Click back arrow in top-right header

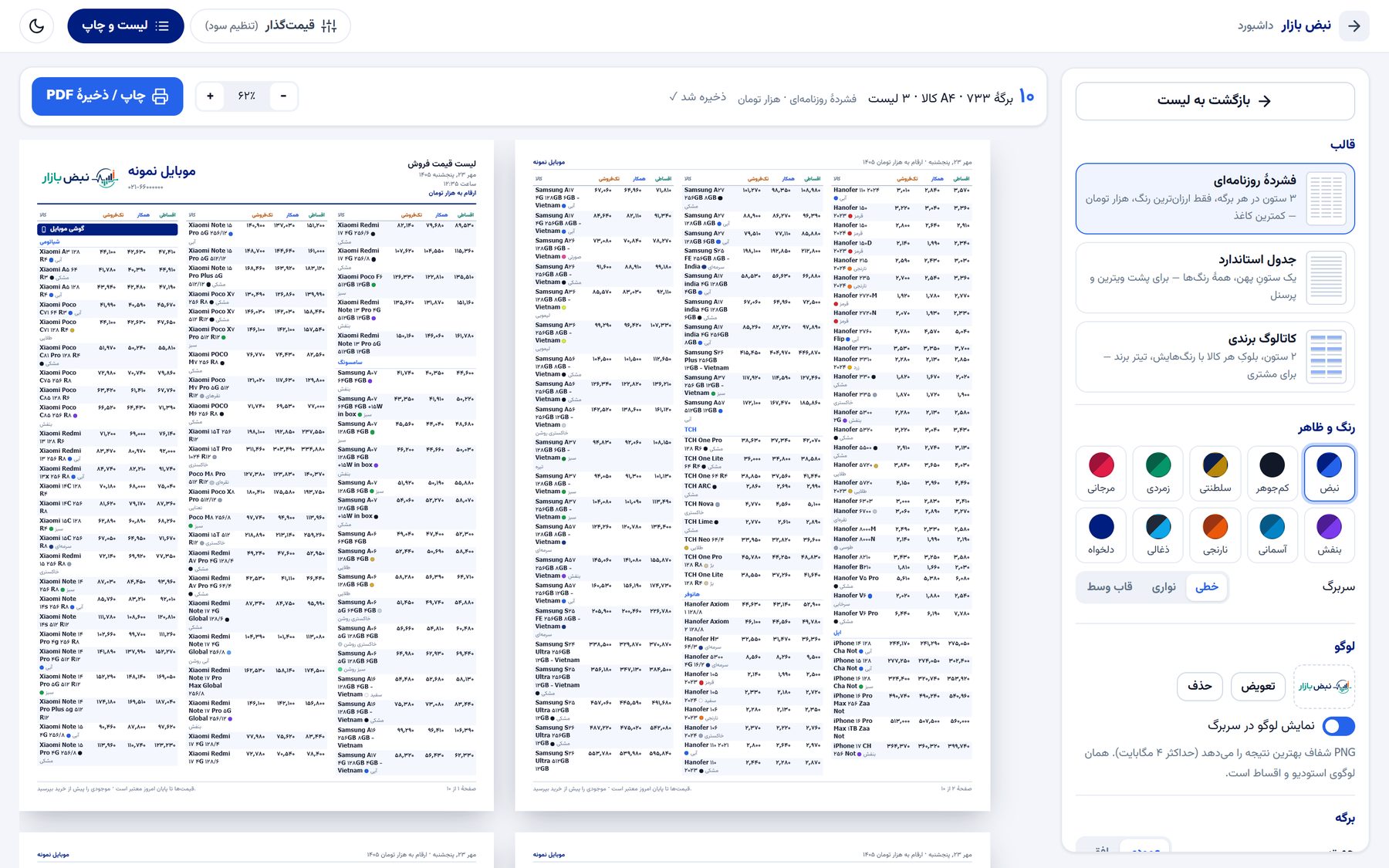tap(1354, 26)
